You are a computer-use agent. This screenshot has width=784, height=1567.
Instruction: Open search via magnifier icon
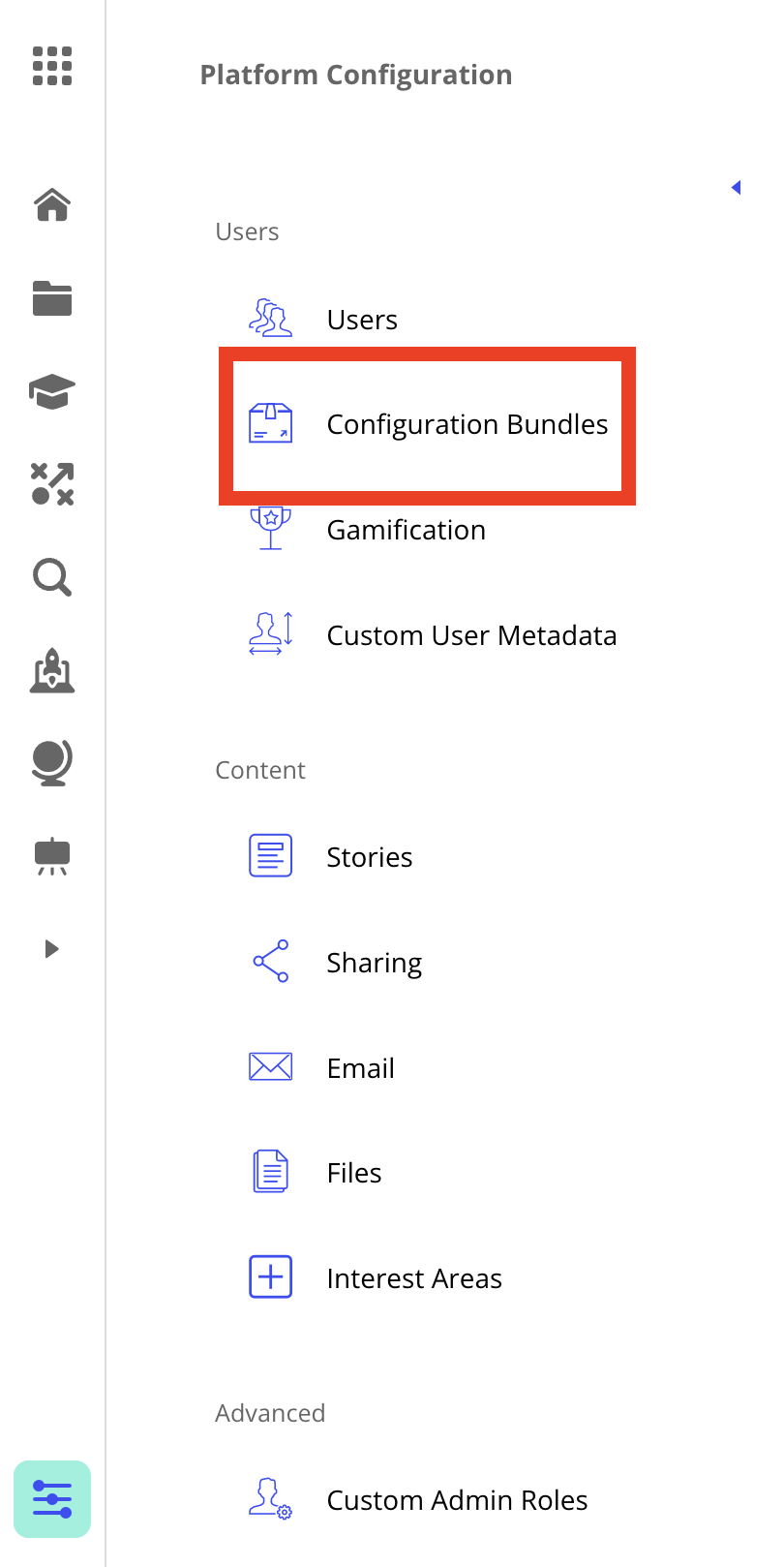pyautogui.click(x=52, y=577)
